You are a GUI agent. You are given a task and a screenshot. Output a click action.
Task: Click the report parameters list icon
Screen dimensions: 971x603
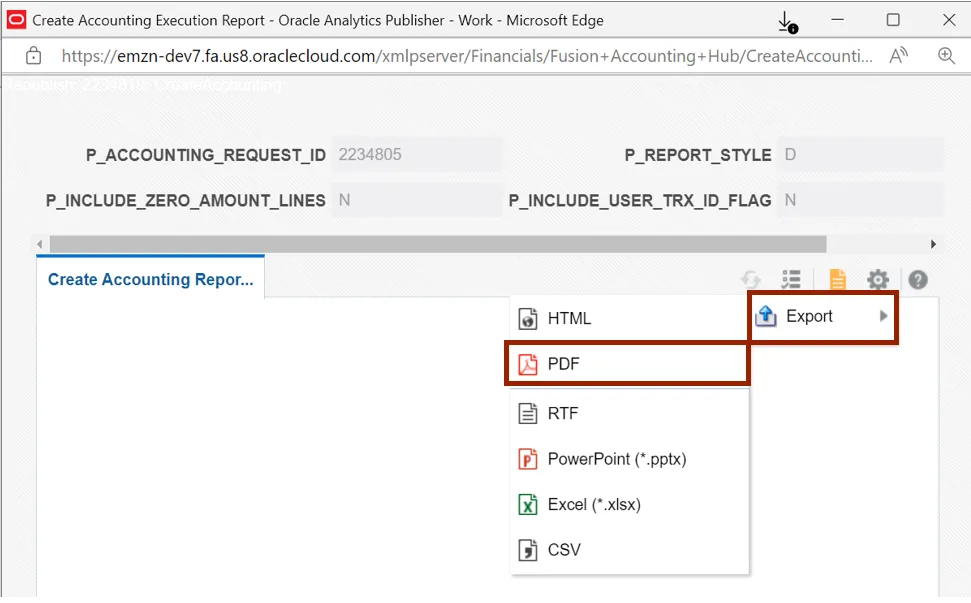click(792, 280)
